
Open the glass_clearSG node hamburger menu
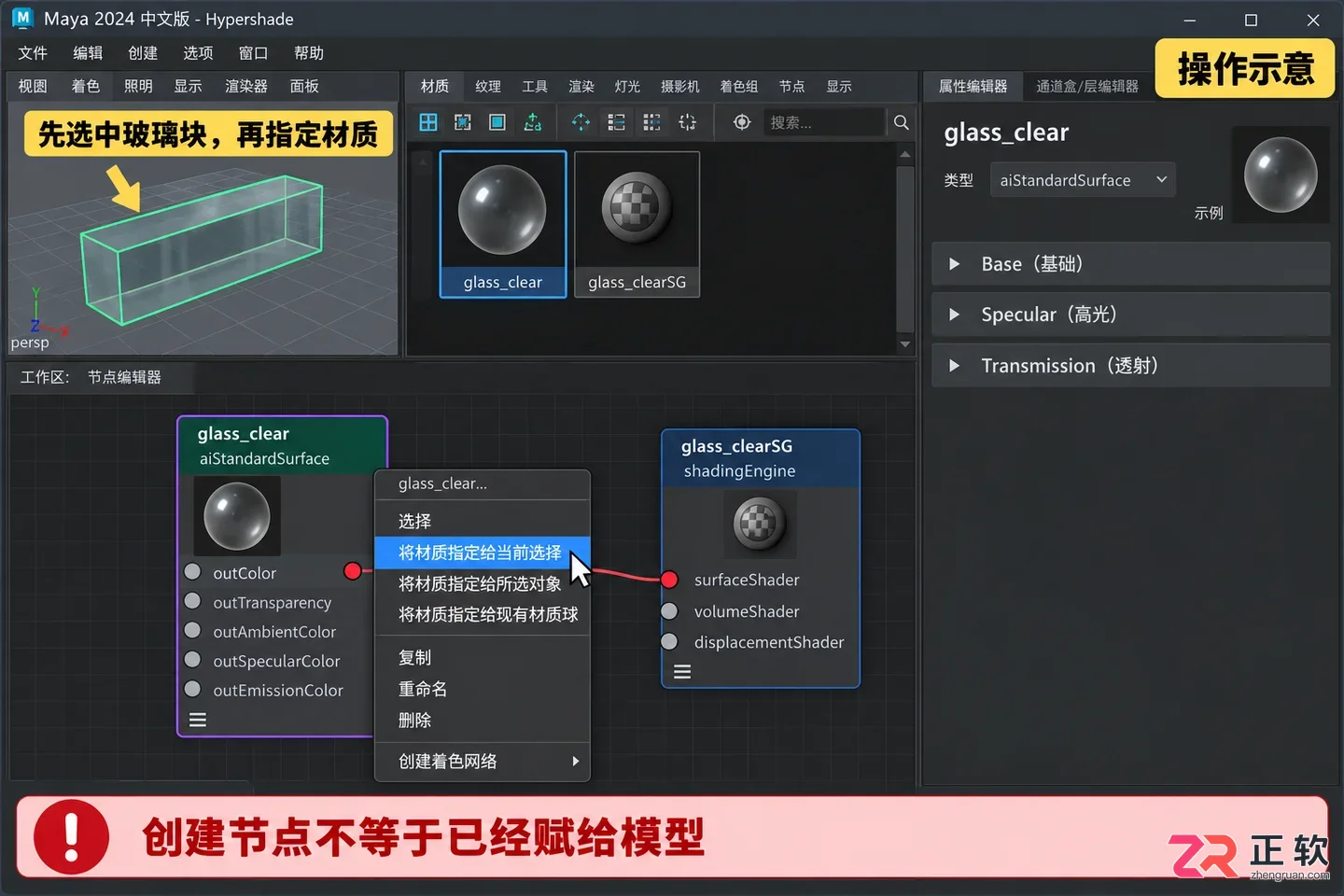[x=682, y=672]
